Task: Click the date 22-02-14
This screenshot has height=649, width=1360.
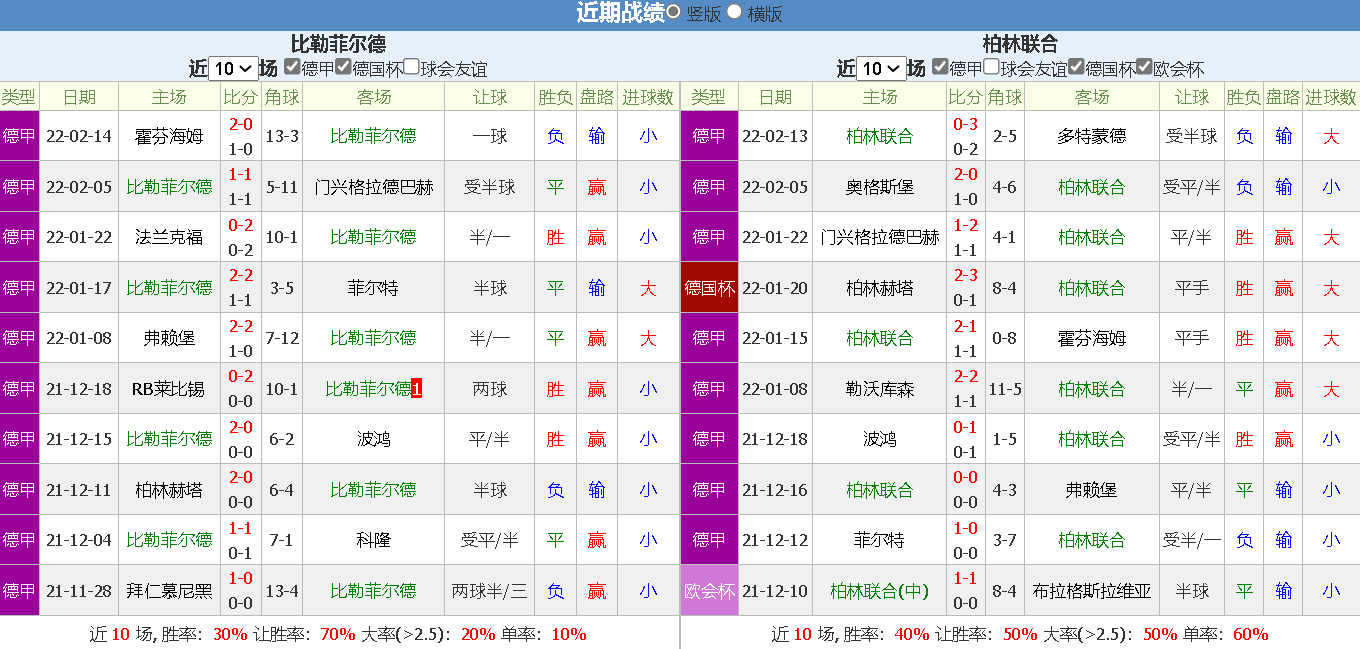Action: 79,136
